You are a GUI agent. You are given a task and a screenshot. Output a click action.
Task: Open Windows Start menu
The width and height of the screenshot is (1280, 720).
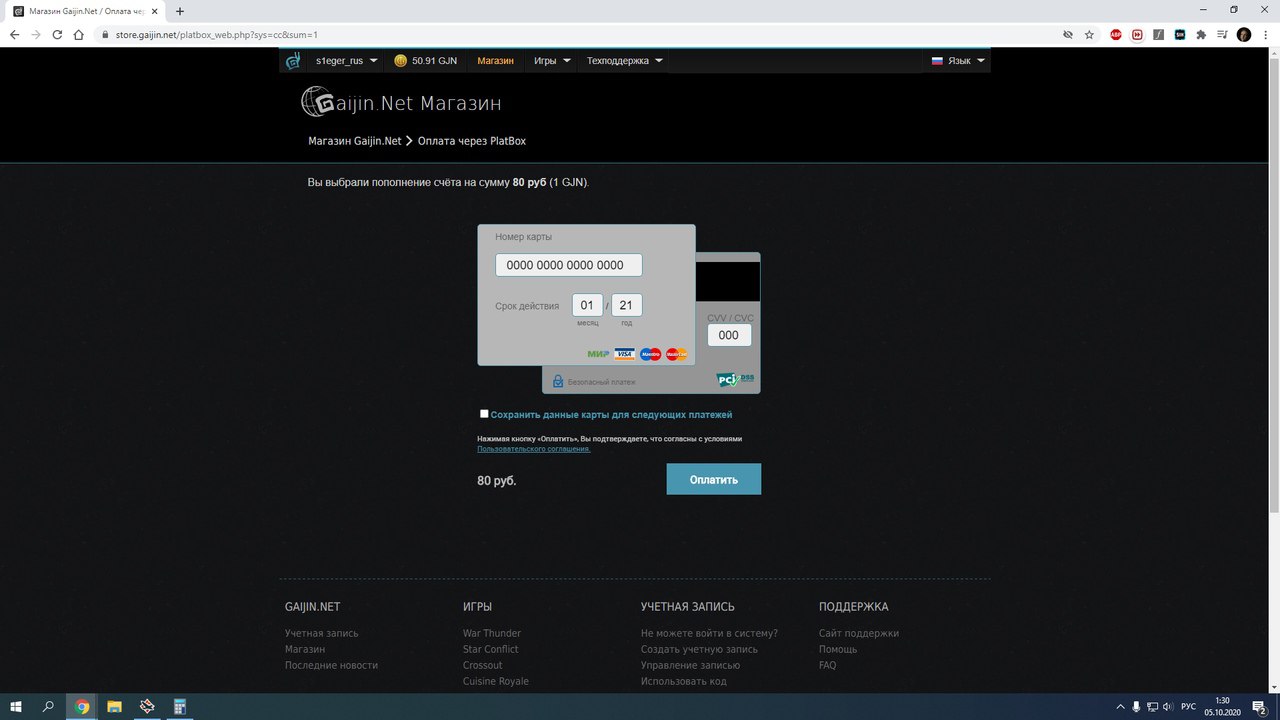coord(15,706)
